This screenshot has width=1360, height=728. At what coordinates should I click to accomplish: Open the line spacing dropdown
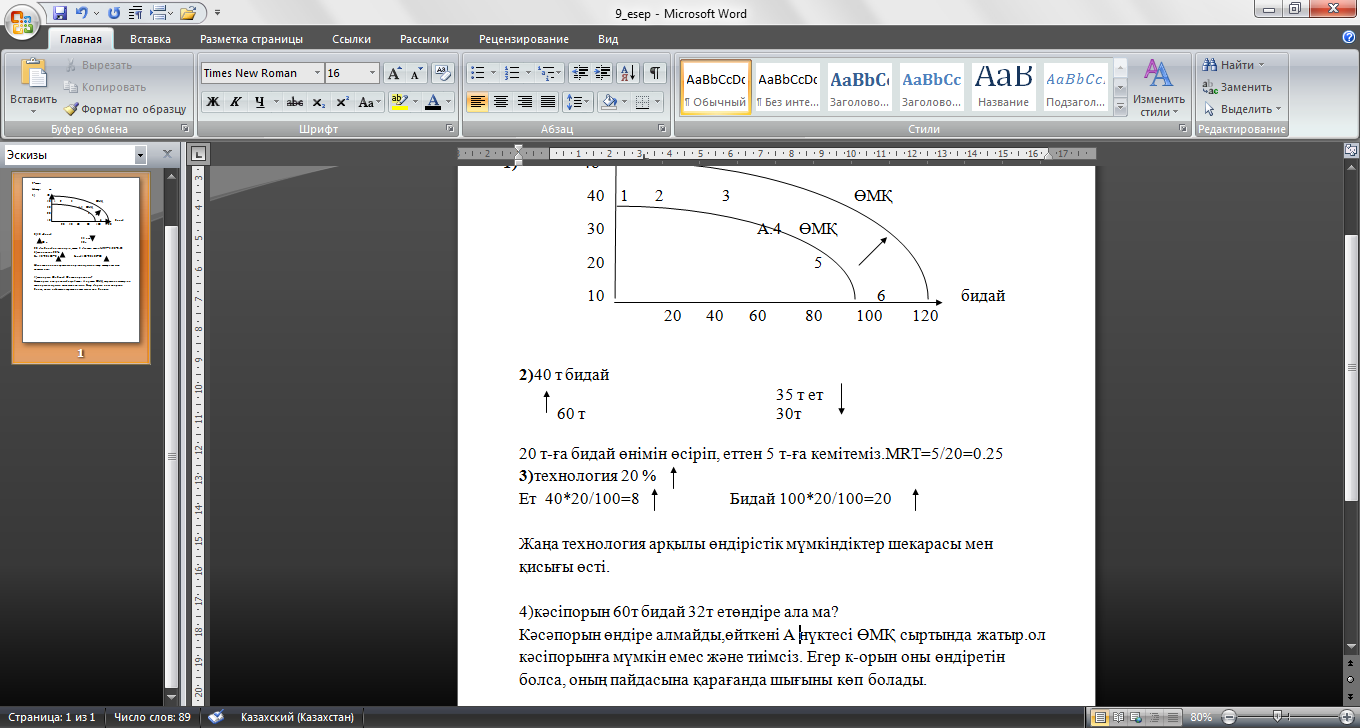tap(578, 102)
